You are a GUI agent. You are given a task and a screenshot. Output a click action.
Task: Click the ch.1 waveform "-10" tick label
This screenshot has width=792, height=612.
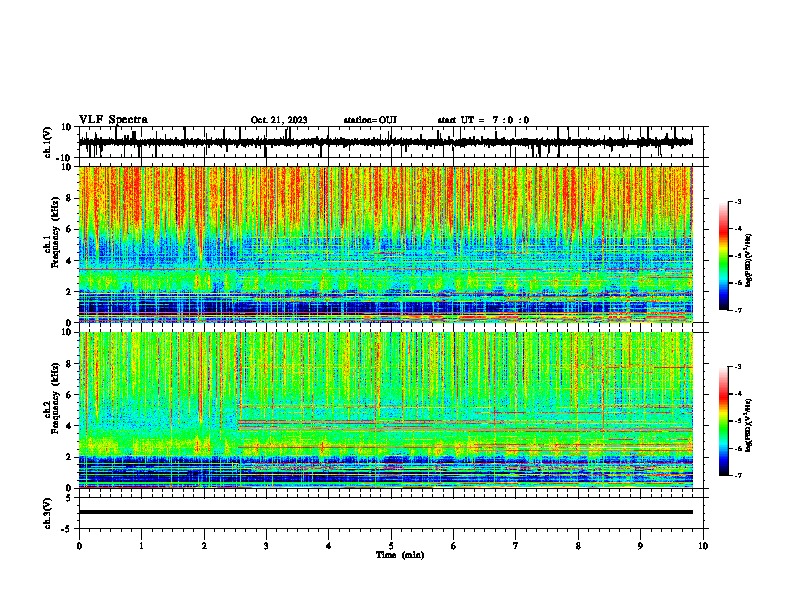(64, 158)
